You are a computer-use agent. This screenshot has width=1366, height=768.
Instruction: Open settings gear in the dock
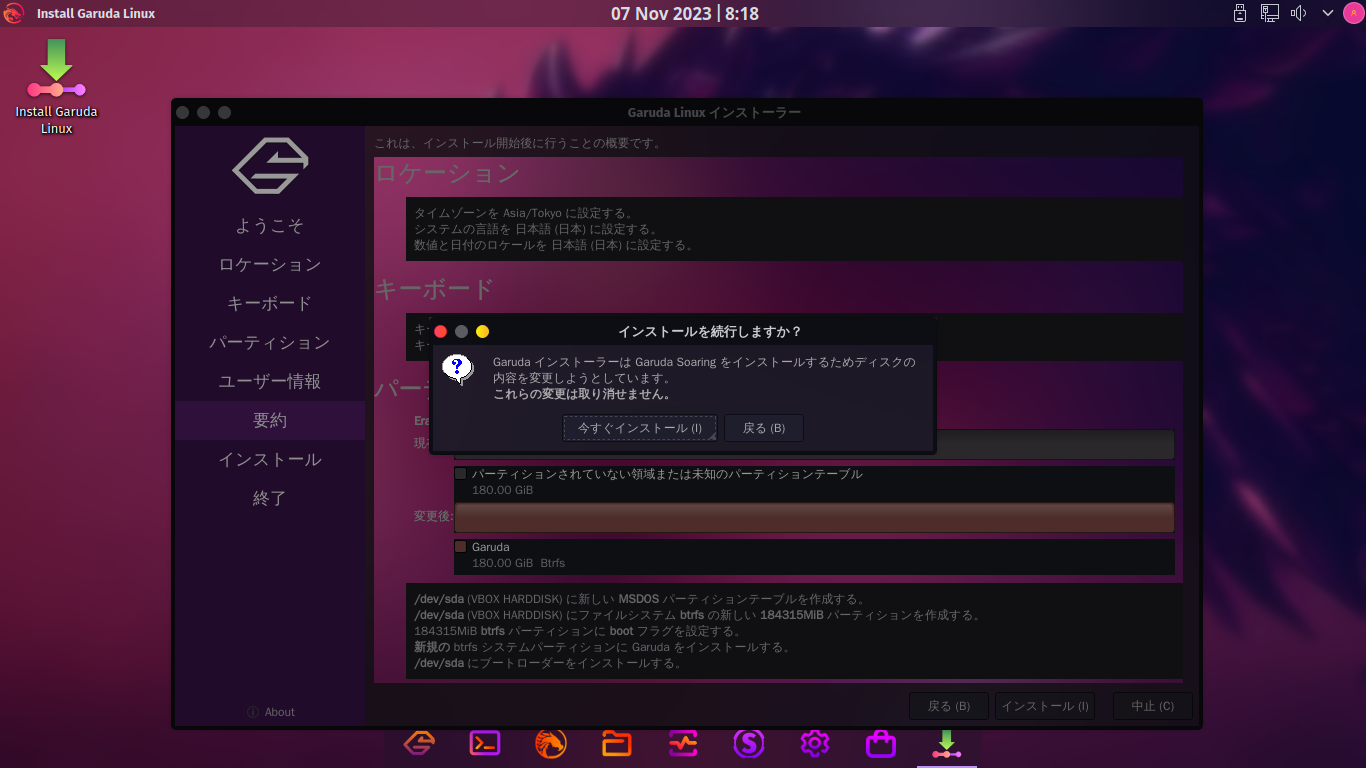(815, 743)
